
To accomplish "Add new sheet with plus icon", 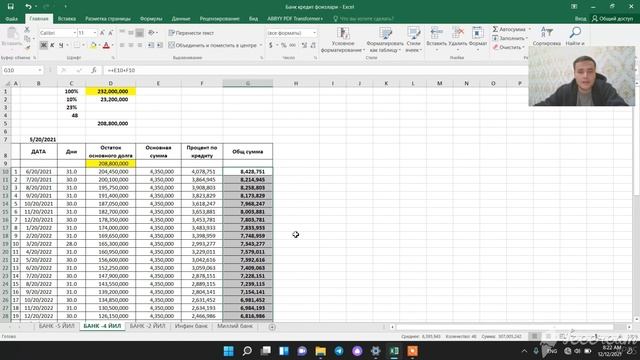I will (272, 327).
